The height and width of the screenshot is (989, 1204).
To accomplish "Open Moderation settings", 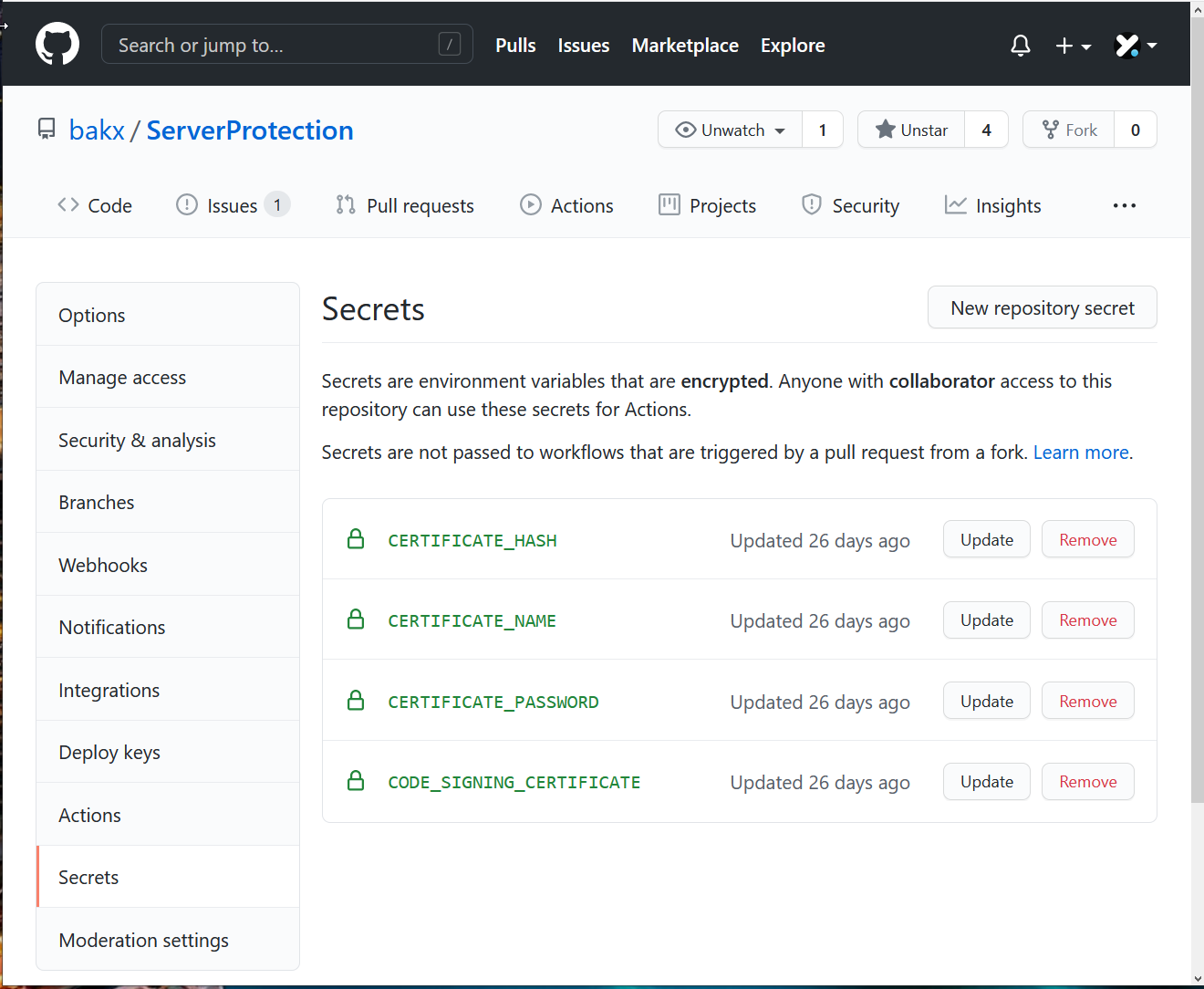I will coord(168,940).
